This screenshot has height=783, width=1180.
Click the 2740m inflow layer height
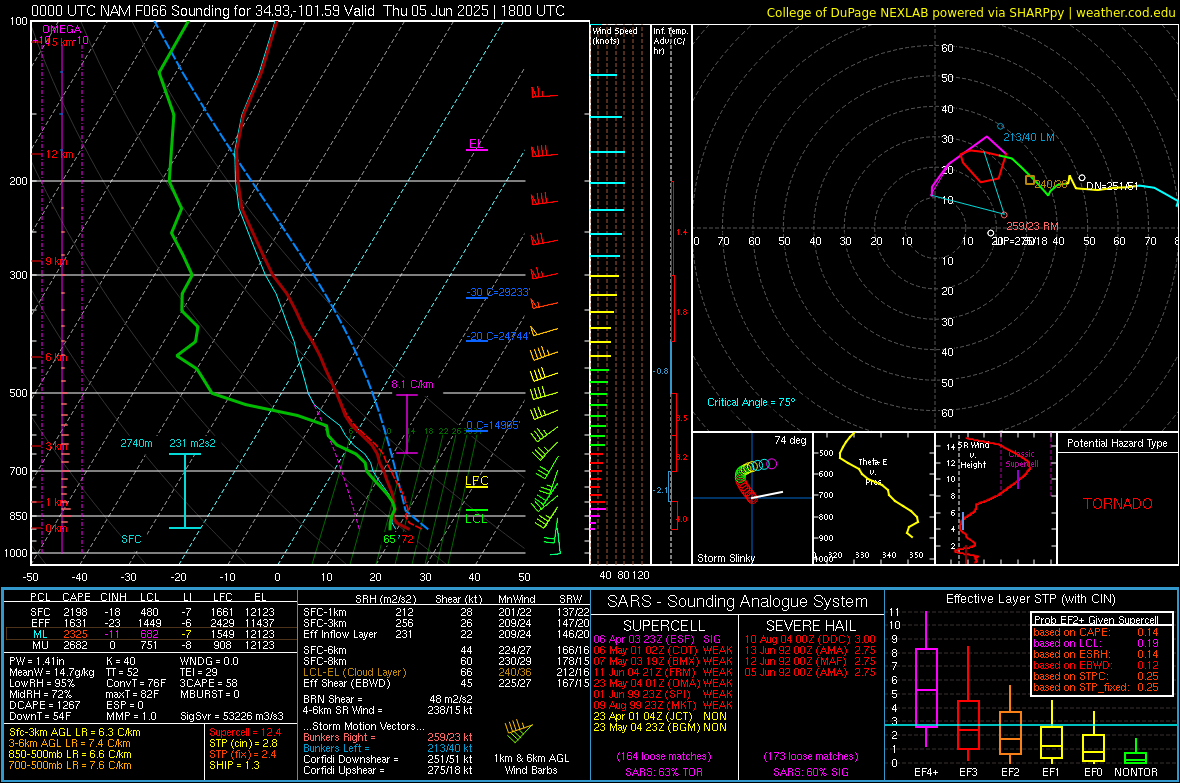(136, 443)
